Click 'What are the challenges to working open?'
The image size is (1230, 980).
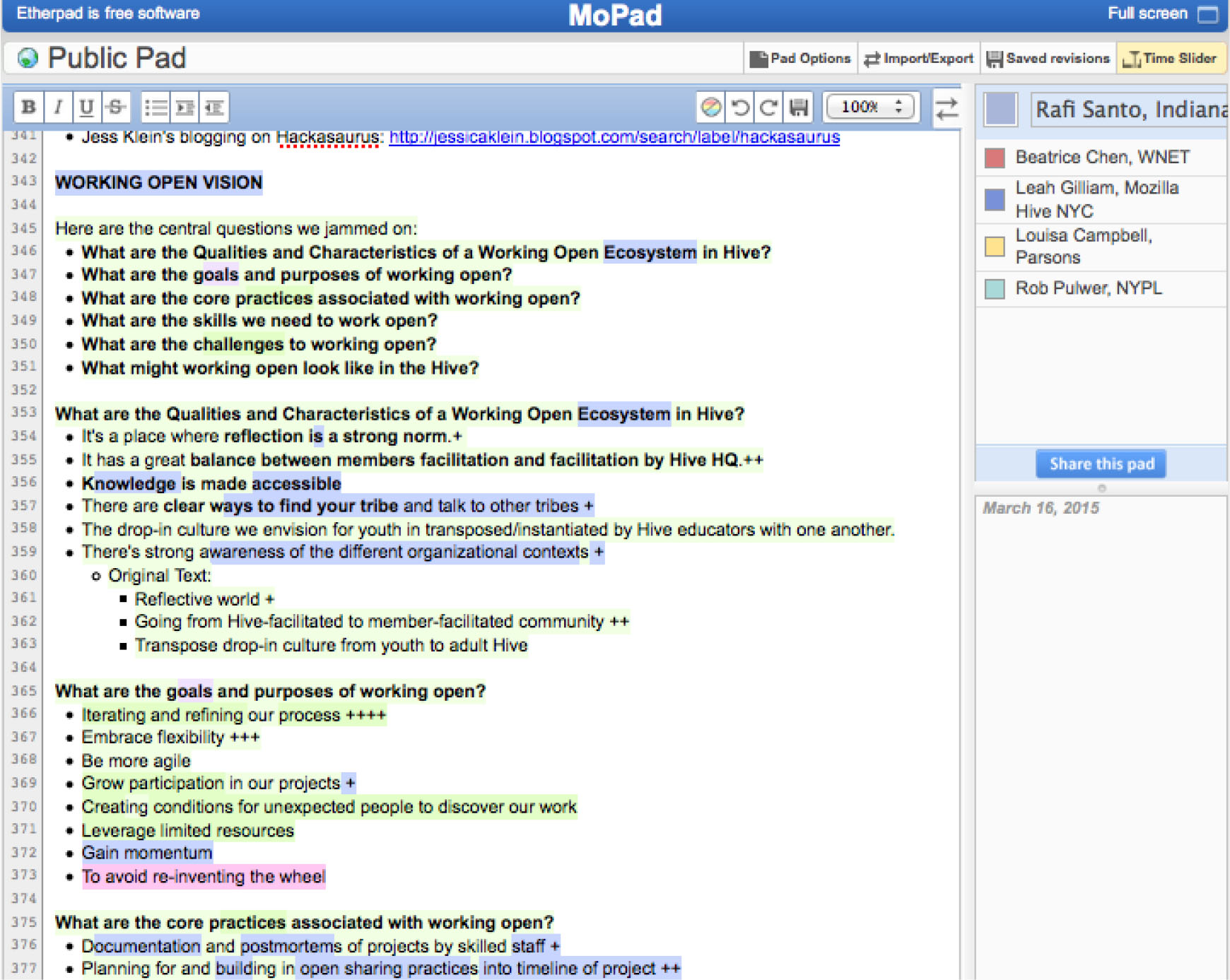(259, 344)
